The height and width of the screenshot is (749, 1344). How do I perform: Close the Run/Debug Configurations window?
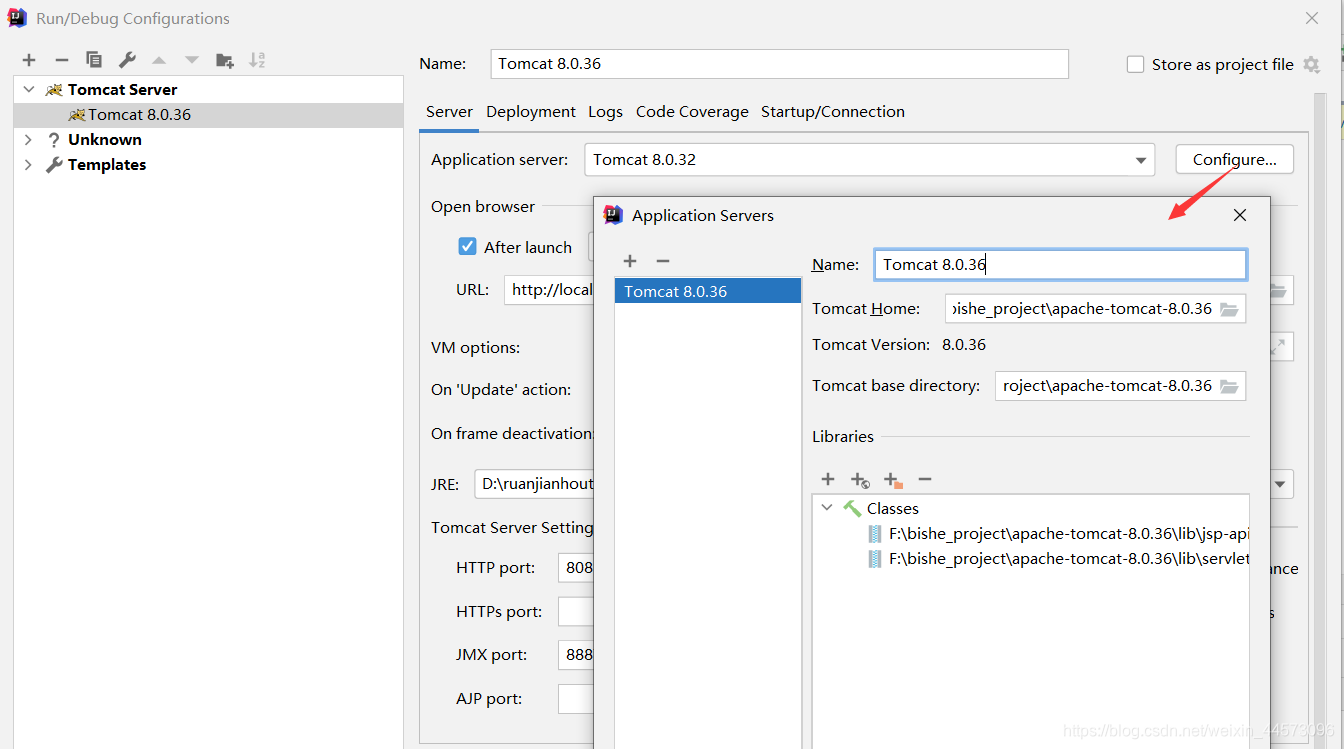[1312, 18]
